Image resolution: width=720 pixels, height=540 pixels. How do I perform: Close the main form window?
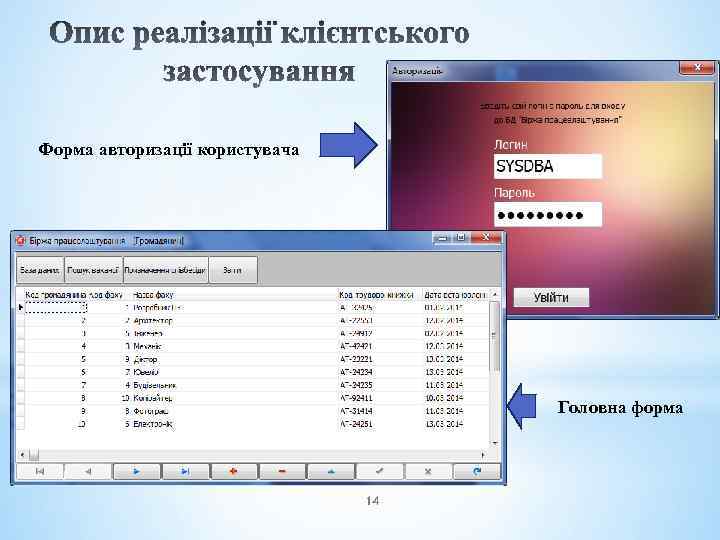click(x=486, y=237)
